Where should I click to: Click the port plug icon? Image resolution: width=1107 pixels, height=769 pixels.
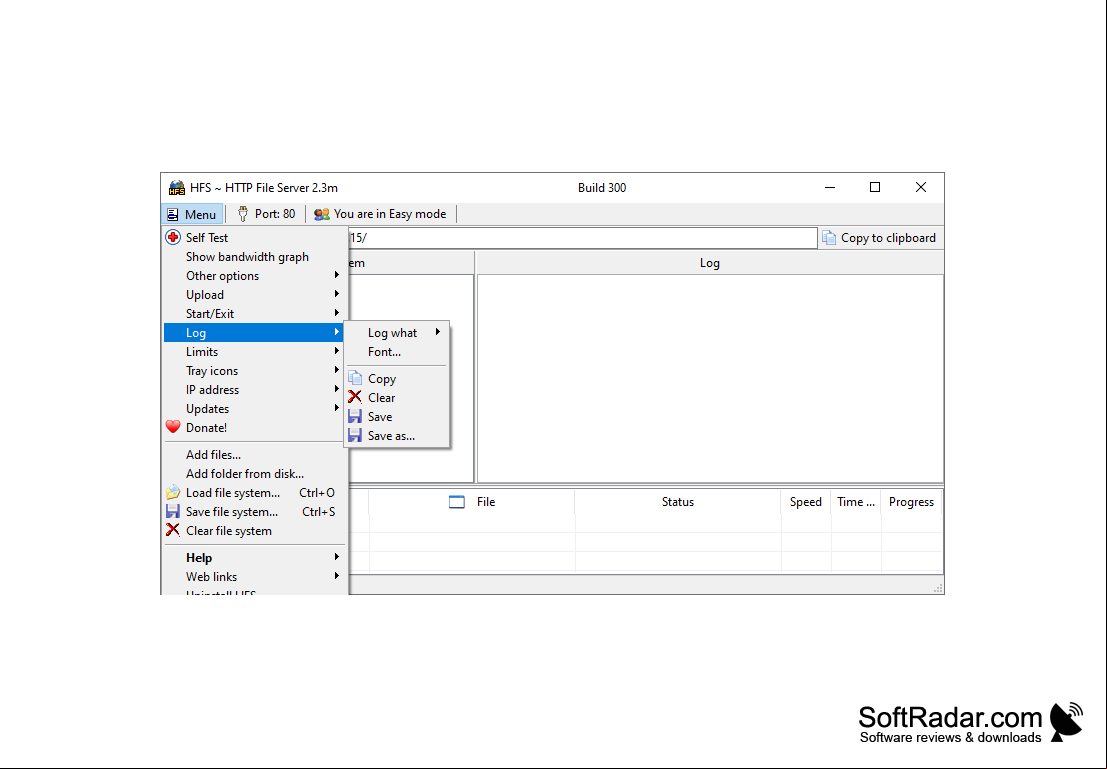click(243, 214)
